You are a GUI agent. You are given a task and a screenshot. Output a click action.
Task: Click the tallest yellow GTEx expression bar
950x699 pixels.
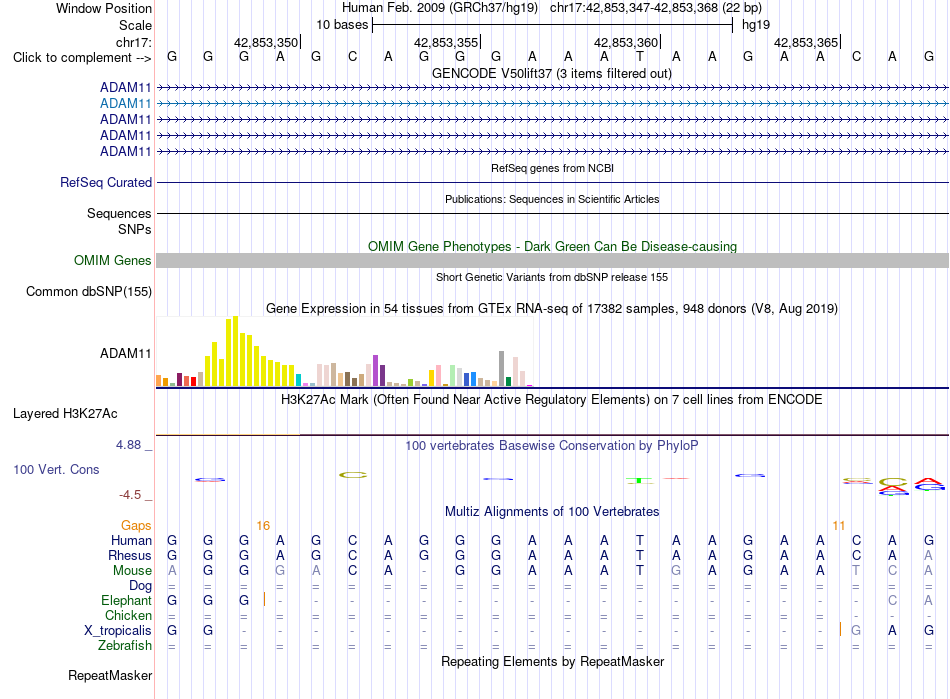236,351
